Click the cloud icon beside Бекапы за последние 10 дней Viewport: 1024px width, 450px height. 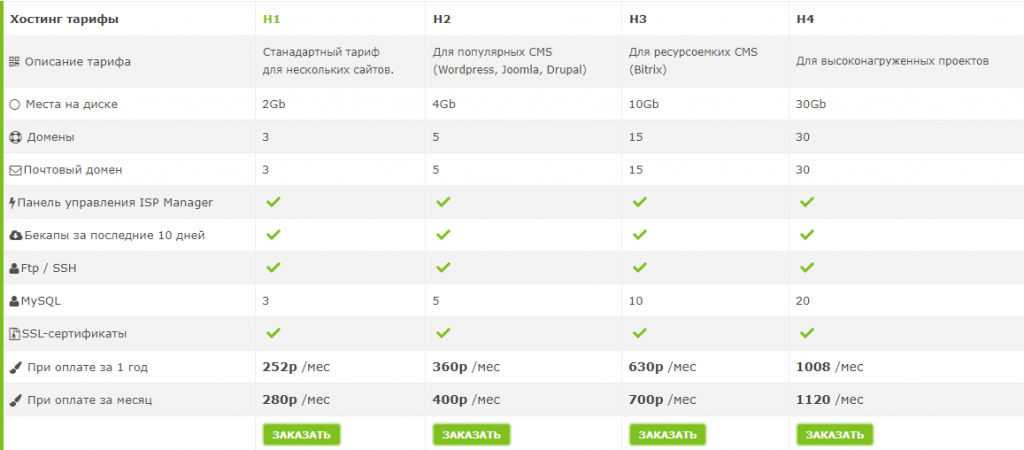tap(16, 236)
